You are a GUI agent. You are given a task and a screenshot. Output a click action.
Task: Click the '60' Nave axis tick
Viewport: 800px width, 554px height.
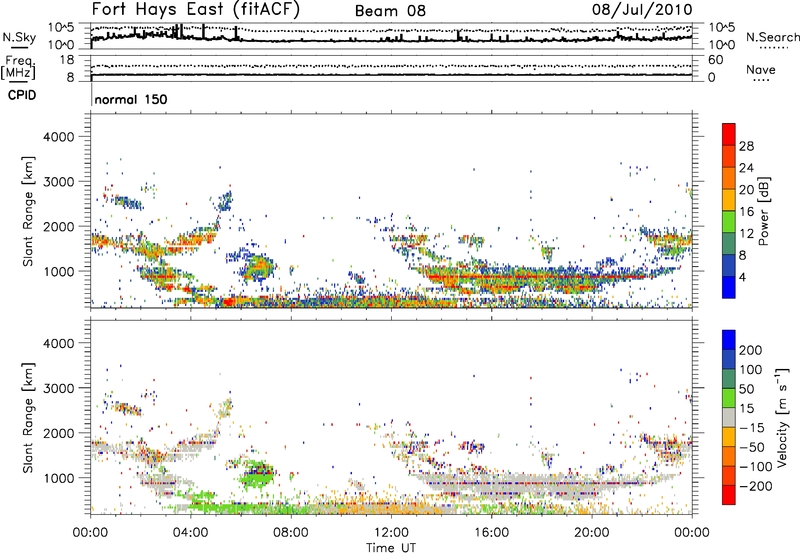715,60
